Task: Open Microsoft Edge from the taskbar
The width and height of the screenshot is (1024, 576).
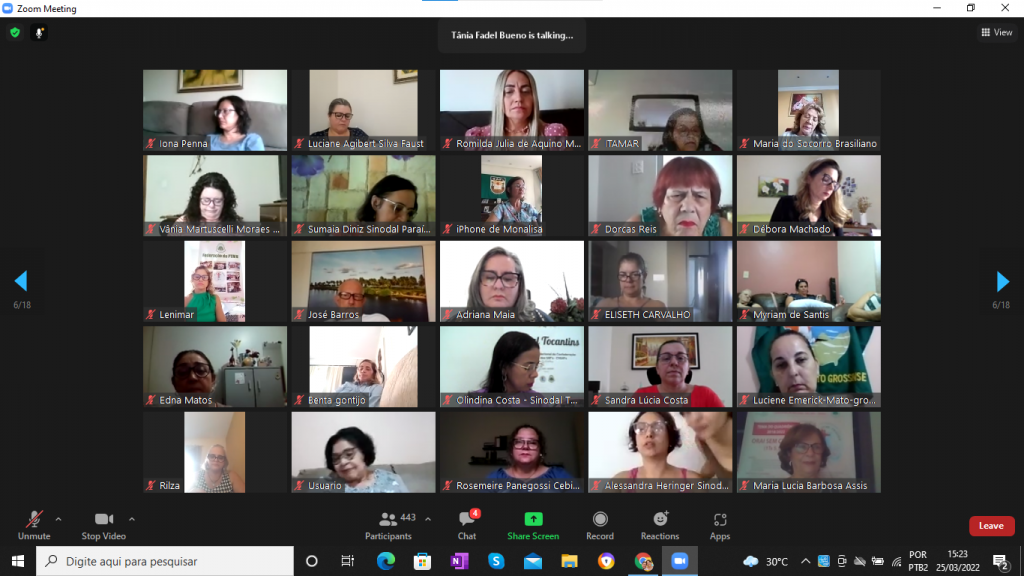Action: 386,561
